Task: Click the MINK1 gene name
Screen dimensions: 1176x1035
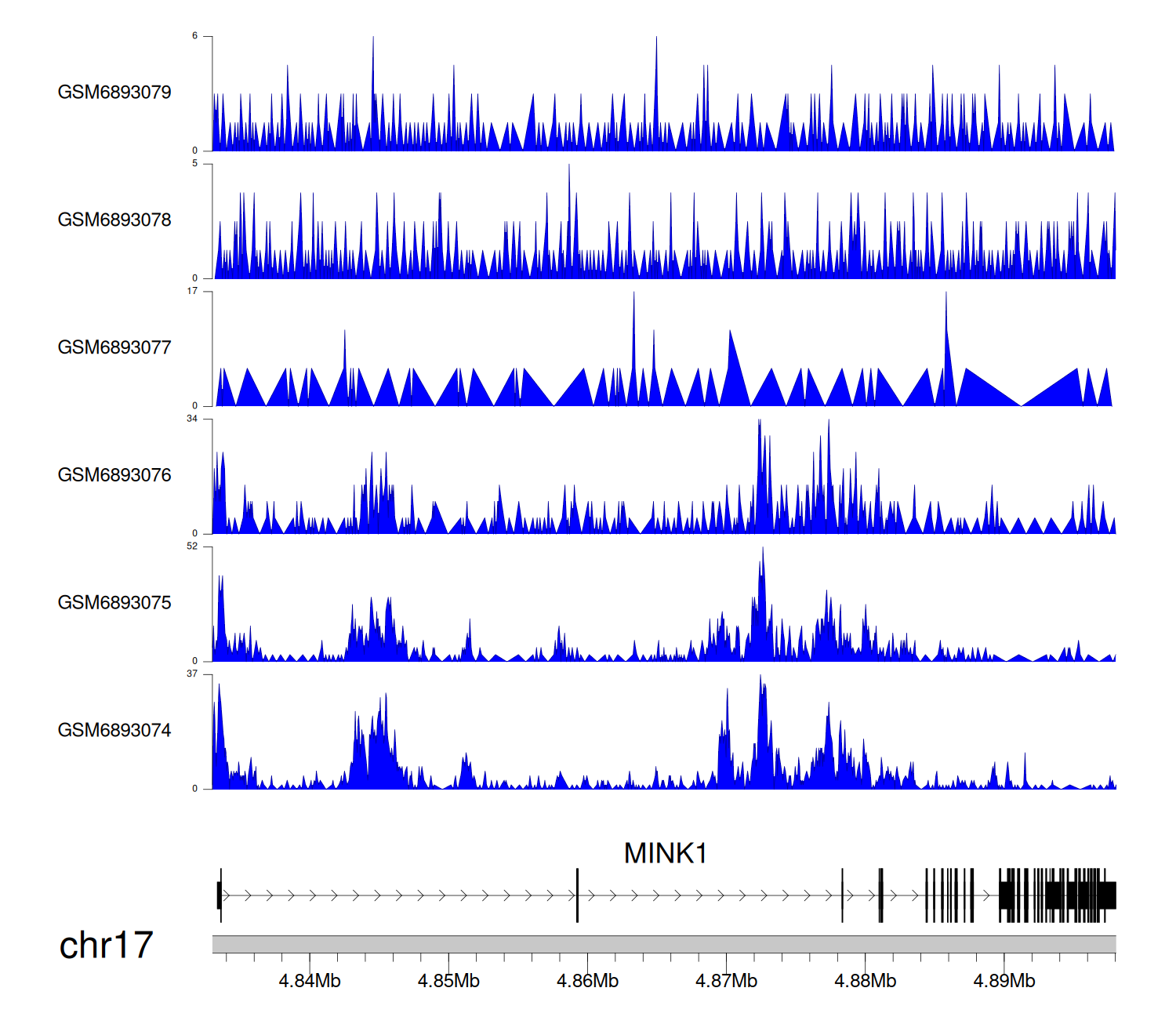Action: (x=666, y=853)
